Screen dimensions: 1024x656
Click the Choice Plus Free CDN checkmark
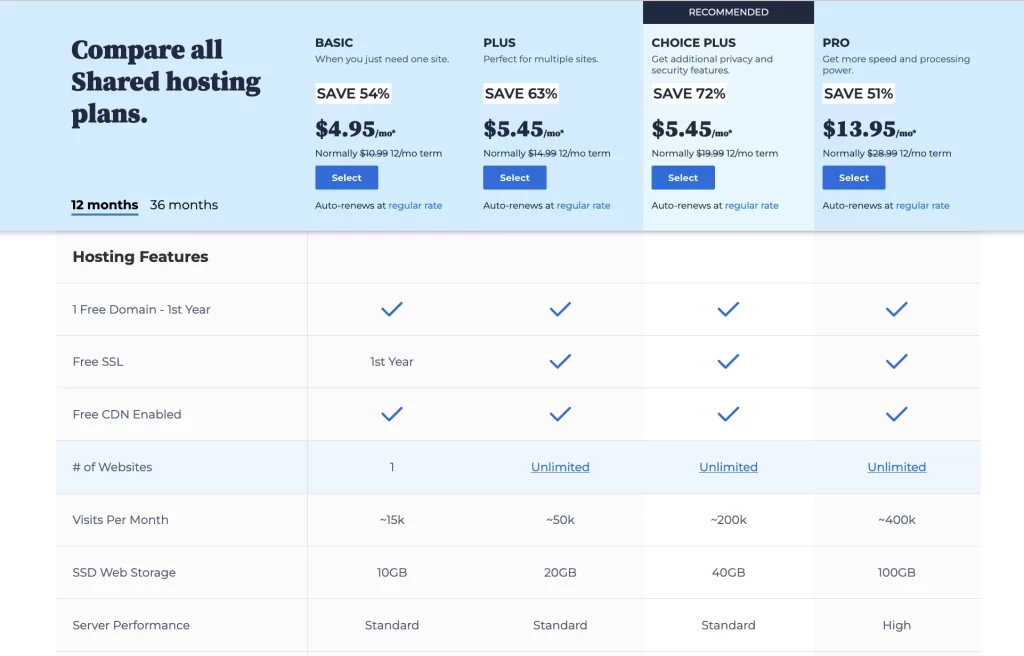click(728, 414)
